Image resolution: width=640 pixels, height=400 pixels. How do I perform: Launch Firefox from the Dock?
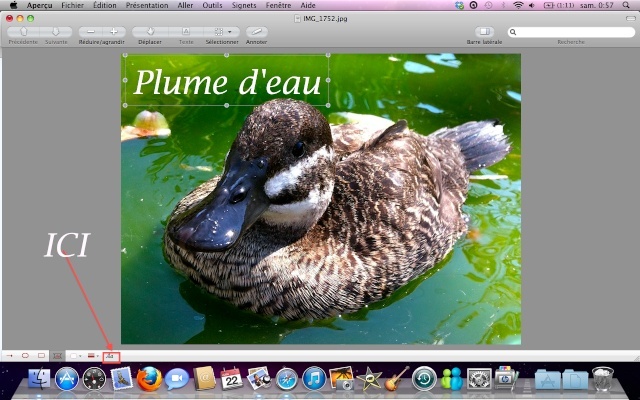(x=149, y=379)
